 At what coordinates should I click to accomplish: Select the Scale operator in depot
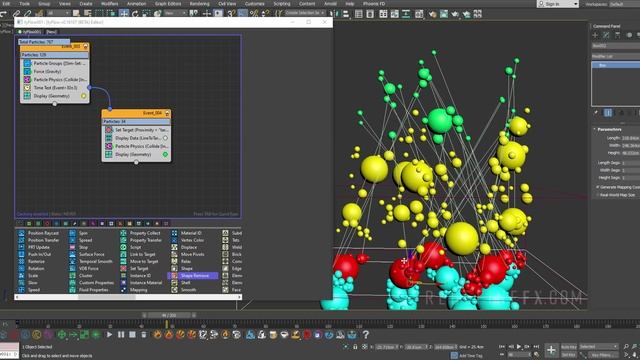(x=28, y=276)
